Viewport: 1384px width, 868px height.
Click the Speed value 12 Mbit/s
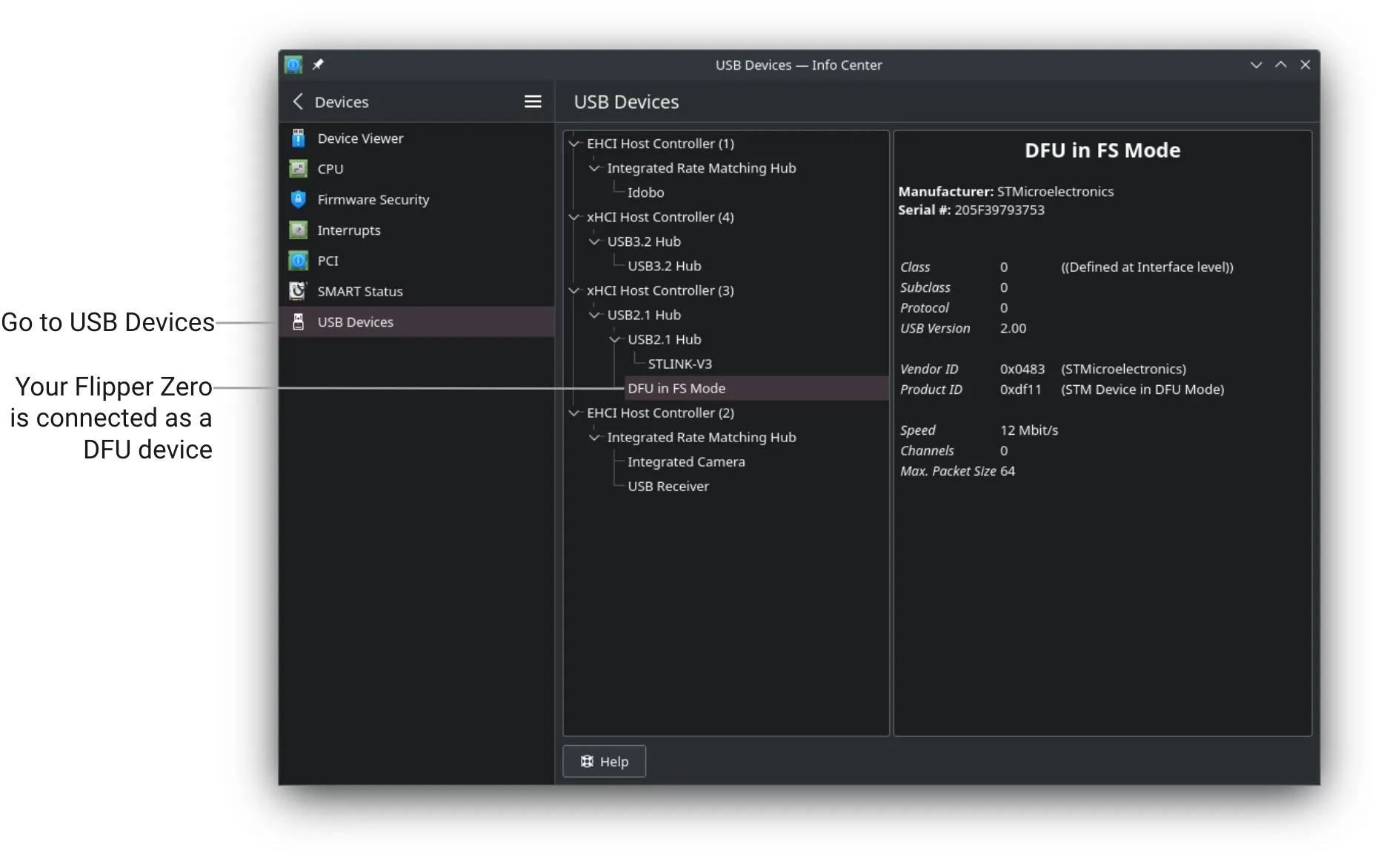1028,430
